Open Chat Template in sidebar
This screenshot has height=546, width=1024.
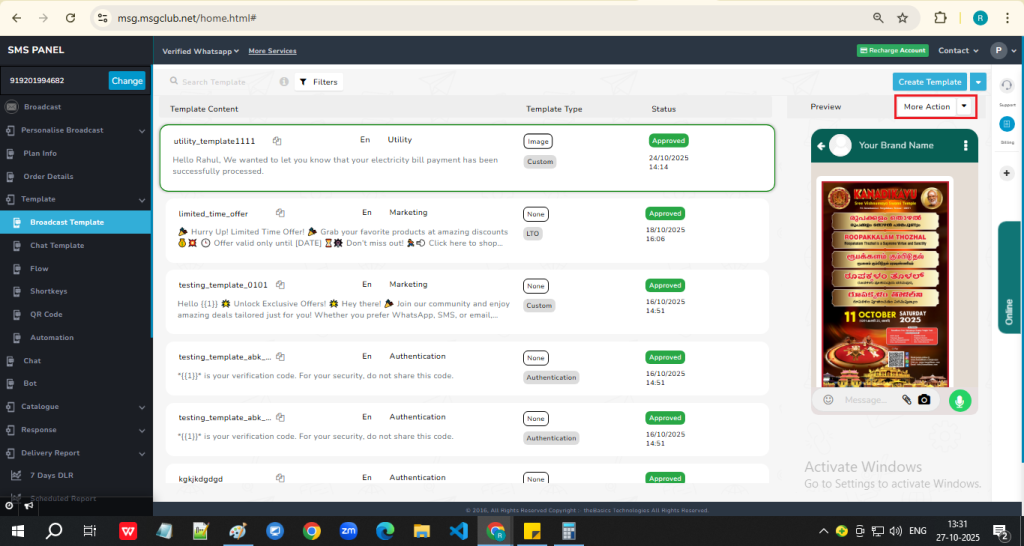tap(56, 245)
